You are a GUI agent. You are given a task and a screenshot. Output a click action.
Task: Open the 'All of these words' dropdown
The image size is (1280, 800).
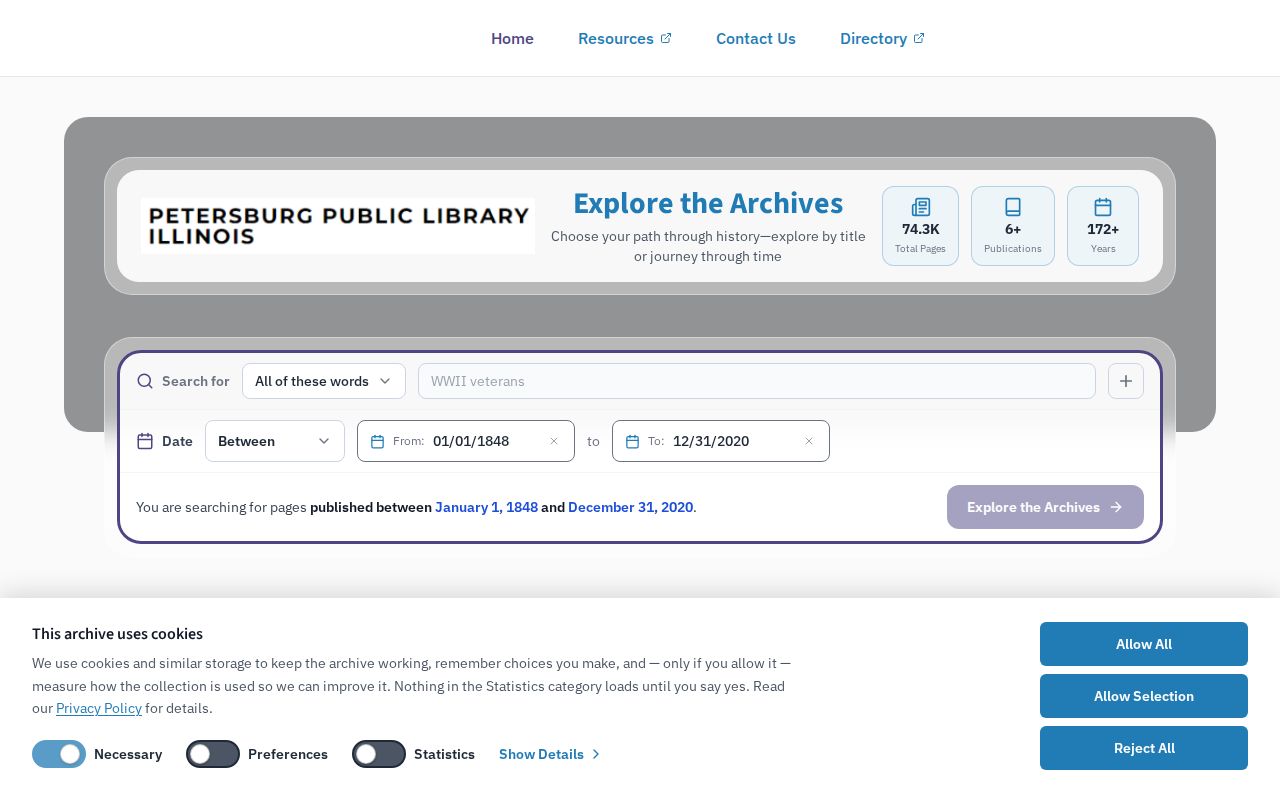click(x=324, y=381)
